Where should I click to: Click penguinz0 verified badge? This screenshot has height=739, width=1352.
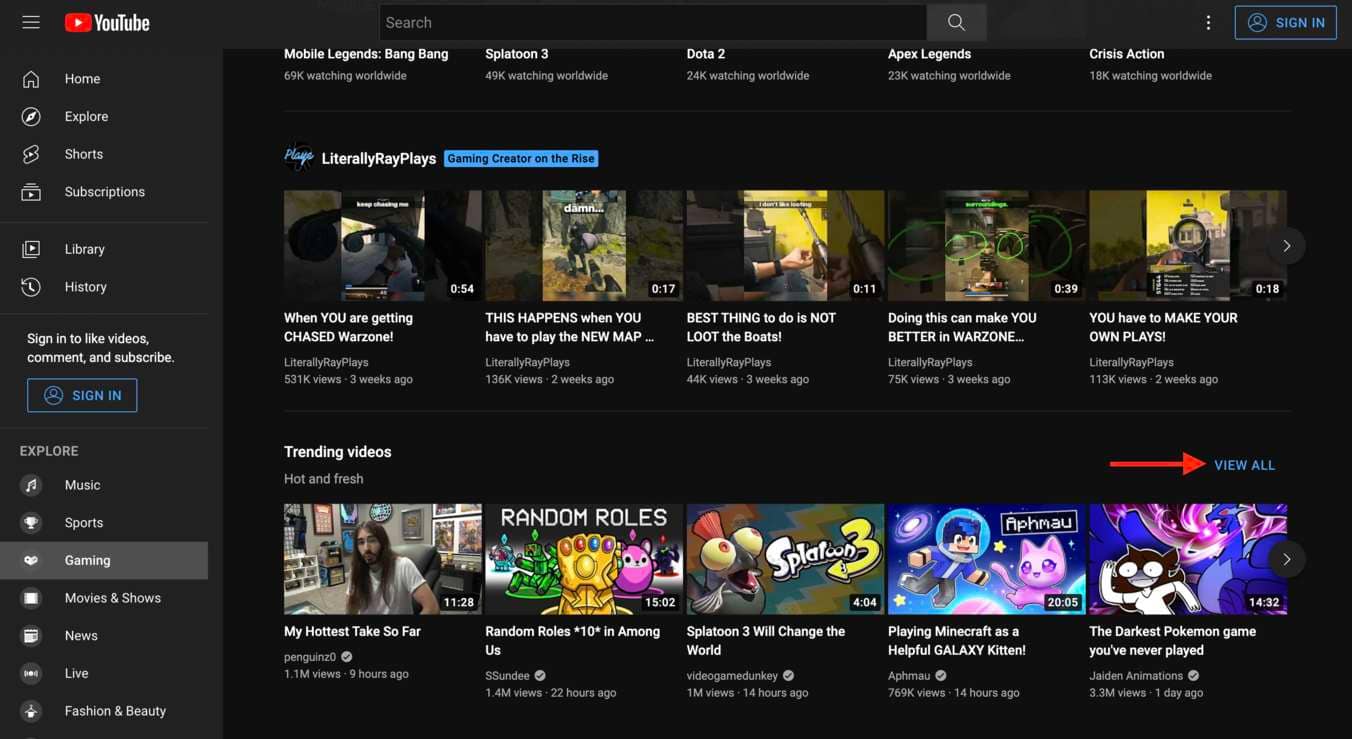tap(346, 657)
